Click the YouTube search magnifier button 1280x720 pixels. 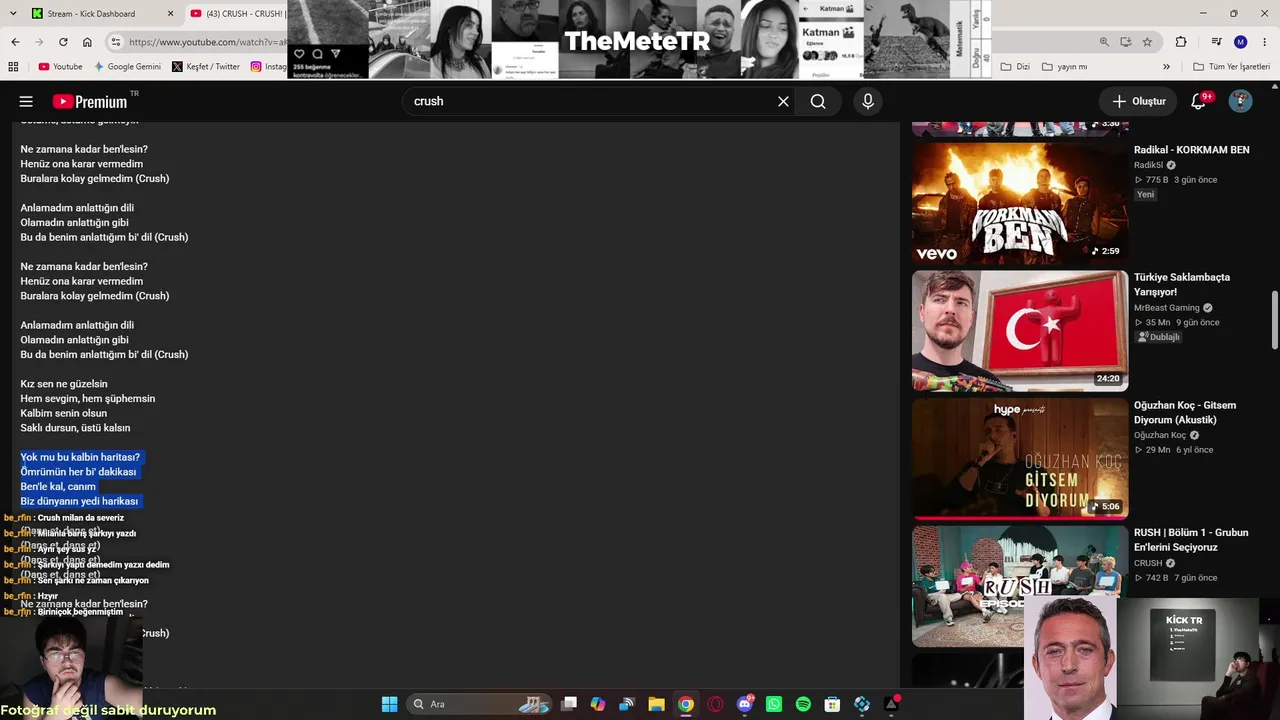click(x=818, y=101)
